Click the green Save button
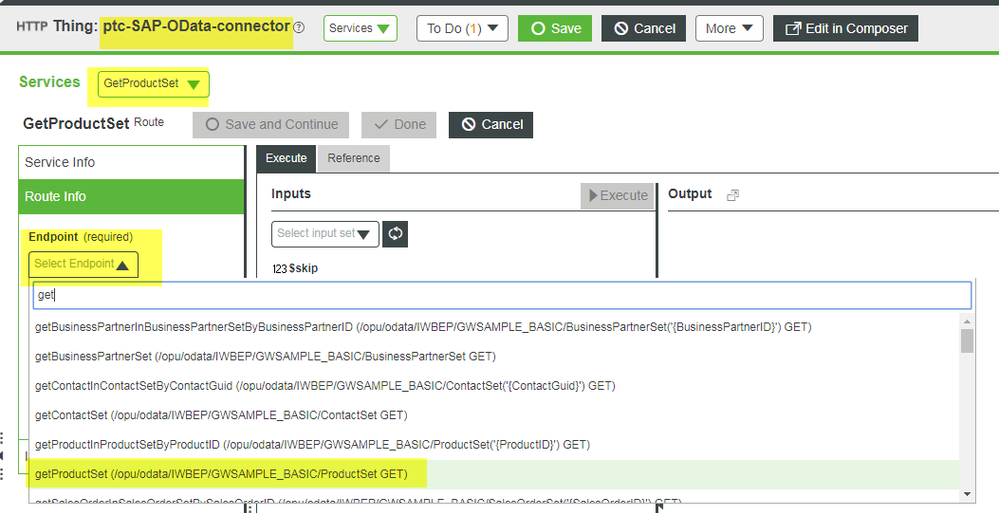Viewport: 999px width, 513px height. pyautogui.click(x=555, y=29)
